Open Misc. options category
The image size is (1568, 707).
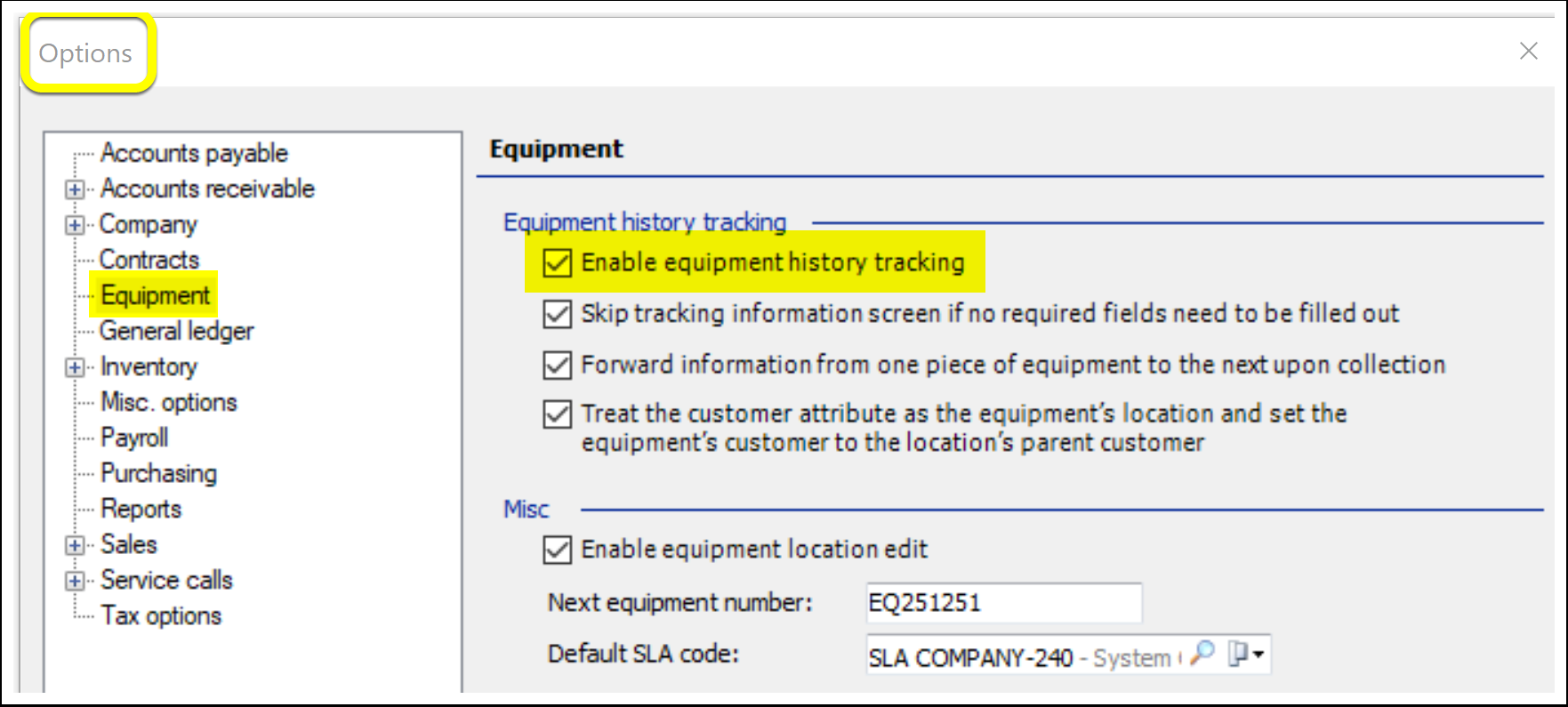click(169, 402)
